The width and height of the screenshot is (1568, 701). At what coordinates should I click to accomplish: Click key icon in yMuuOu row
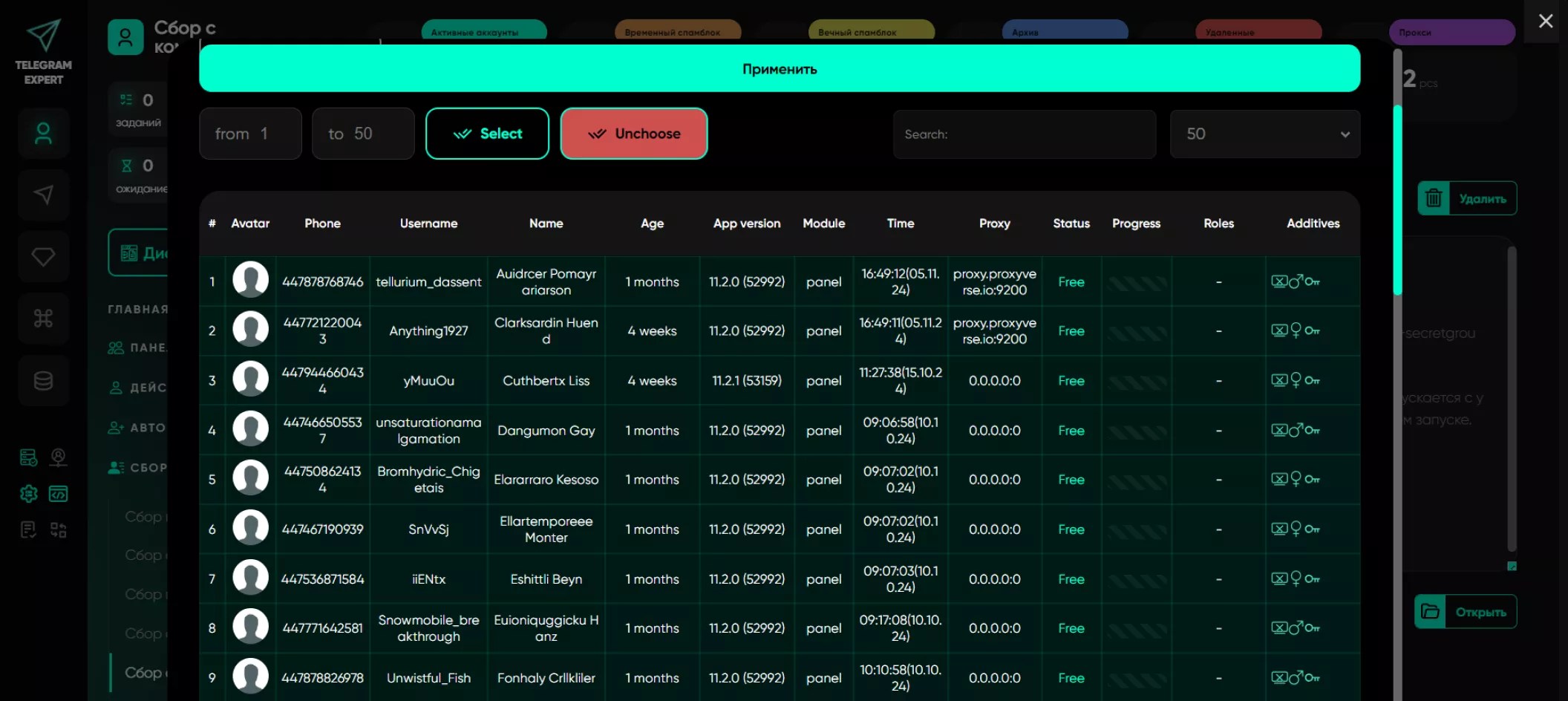[1313, 380]
